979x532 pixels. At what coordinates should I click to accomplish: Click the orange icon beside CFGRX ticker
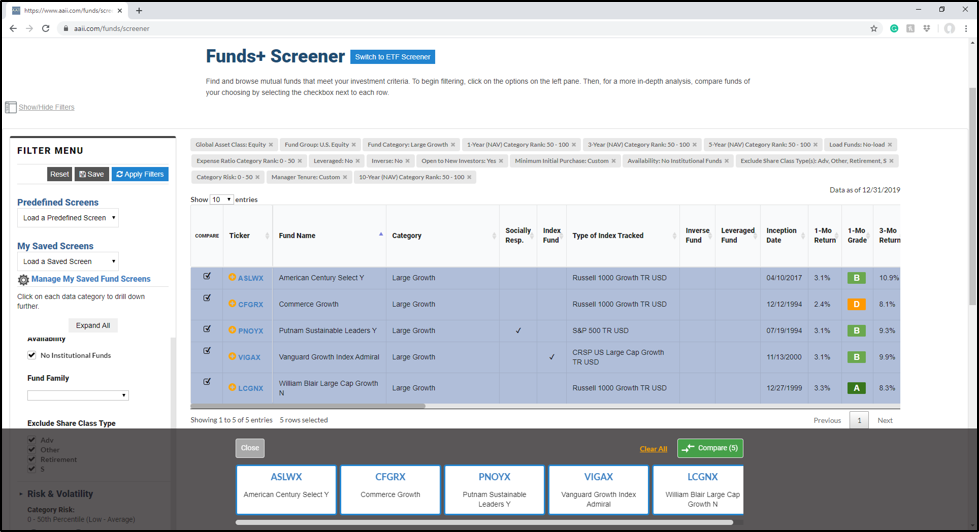[x=232, y=303]
